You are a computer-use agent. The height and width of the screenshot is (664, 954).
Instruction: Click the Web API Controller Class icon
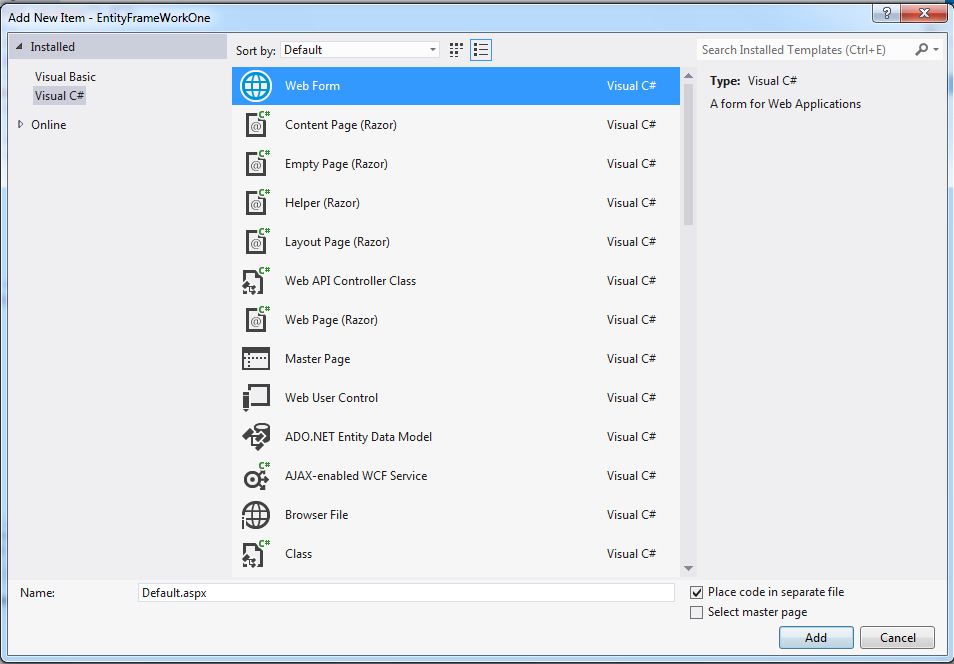(x=256, y=281)
